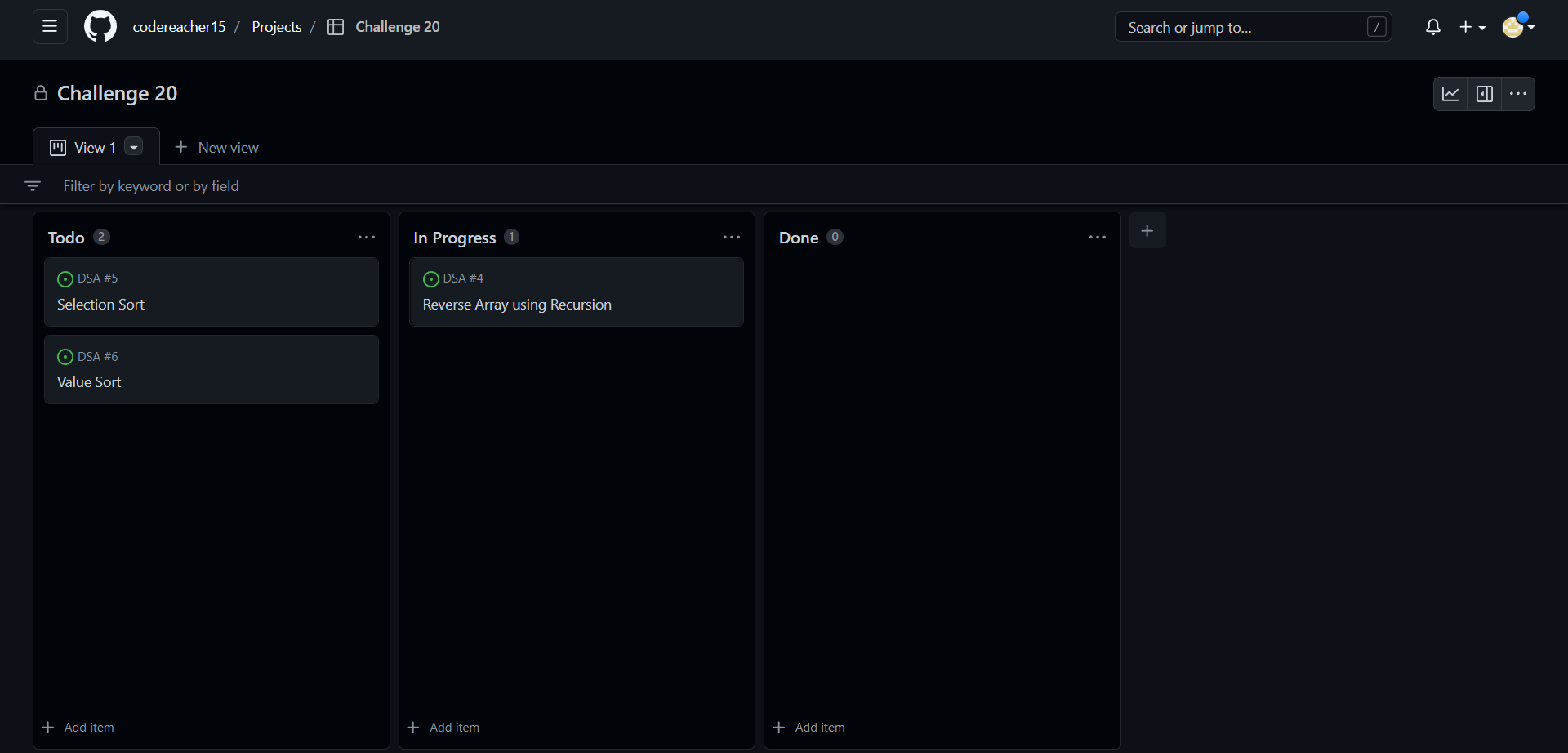Open the Done column menu
1568x753 pixels.
click(x=1097, y=237)
